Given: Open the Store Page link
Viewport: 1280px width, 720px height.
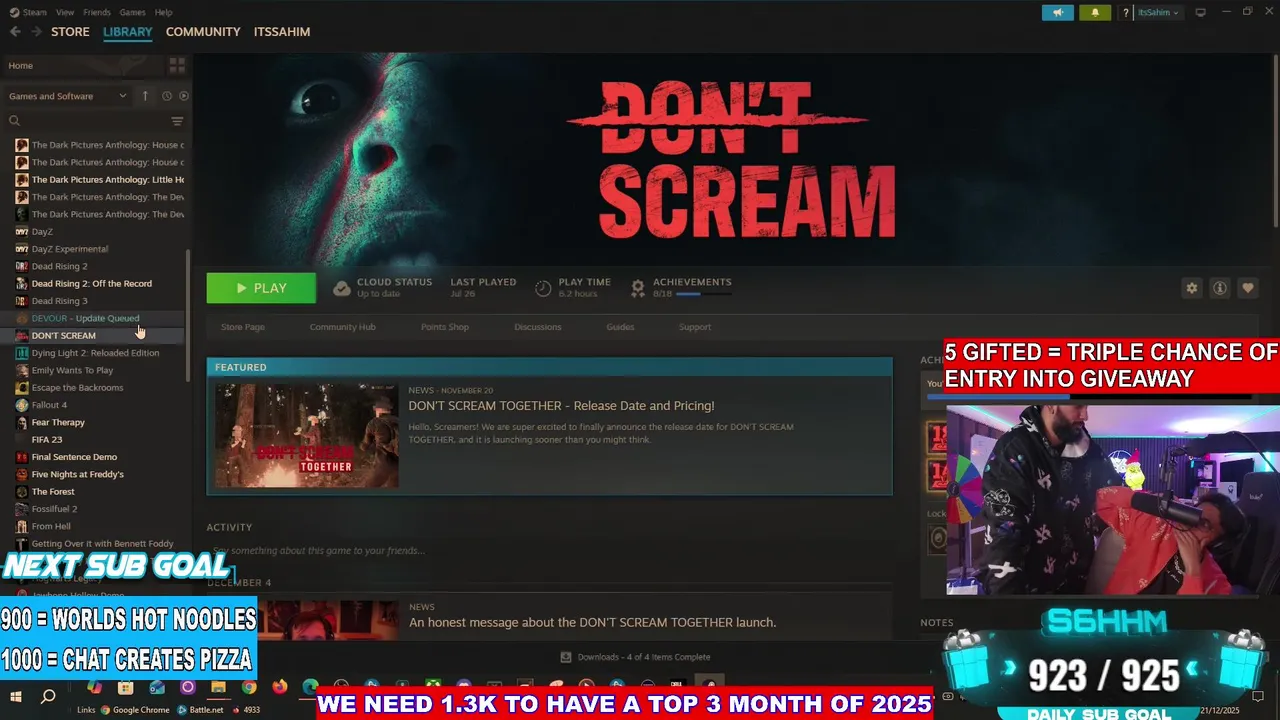Looking at the screenshot, I should click(243, 327).
